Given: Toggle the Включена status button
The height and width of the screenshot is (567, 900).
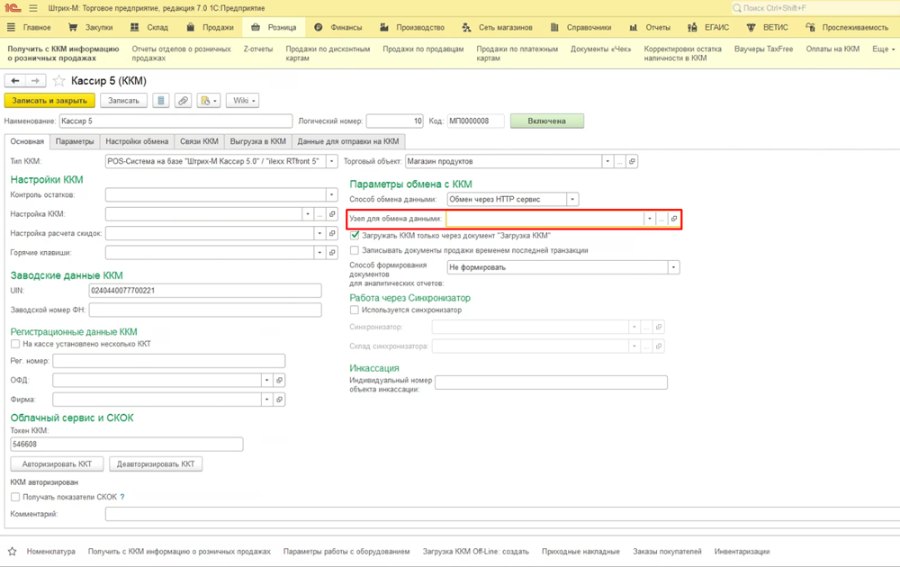Looking at the screenshot, I should point(546,121).
